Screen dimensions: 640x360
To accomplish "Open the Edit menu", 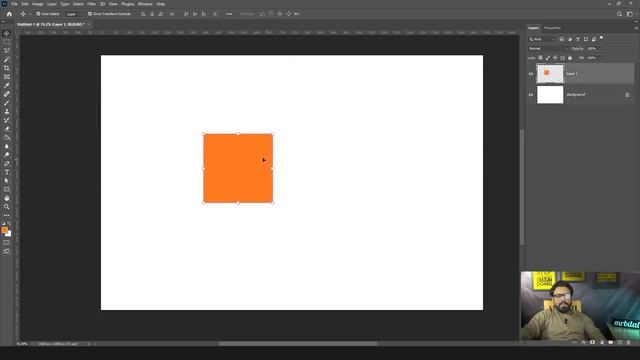I will pos(25,4).
